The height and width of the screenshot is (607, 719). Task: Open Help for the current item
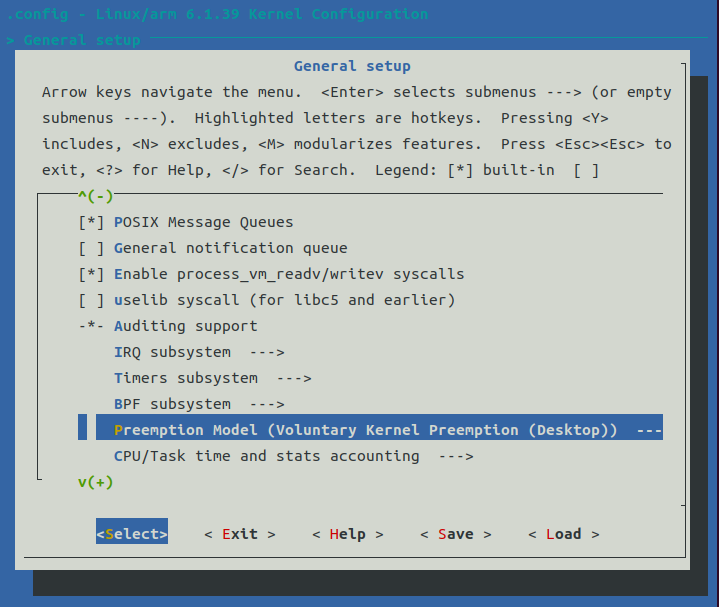[x=348, y=535]
